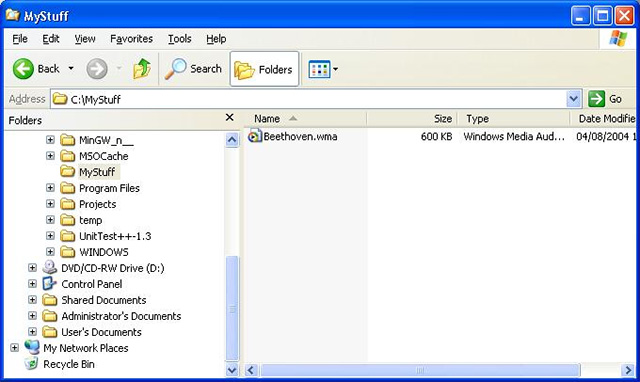Select the MinGW_n__ folder icon

68,140
